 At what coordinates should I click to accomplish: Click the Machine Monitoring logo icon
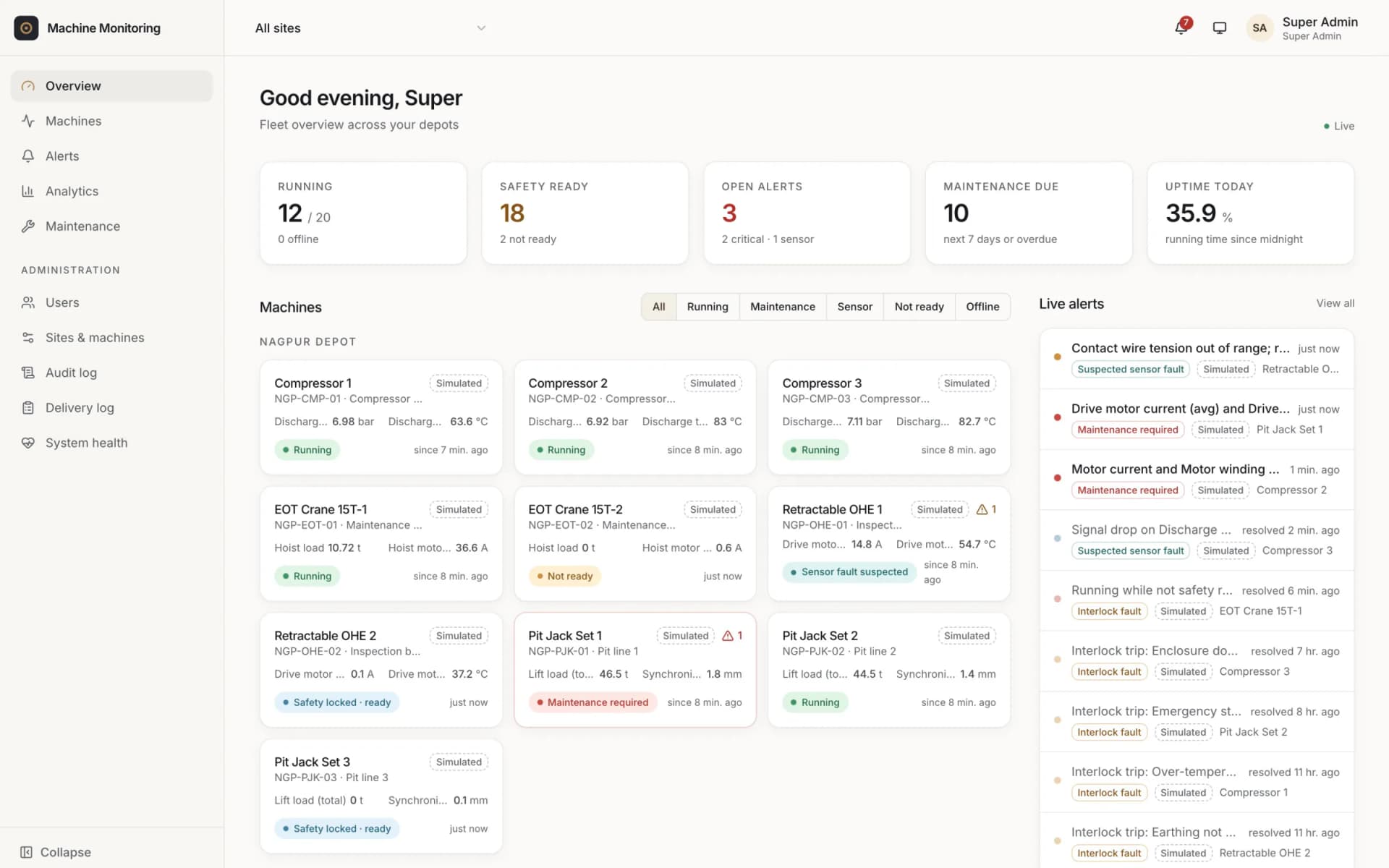tap(26, 27)
